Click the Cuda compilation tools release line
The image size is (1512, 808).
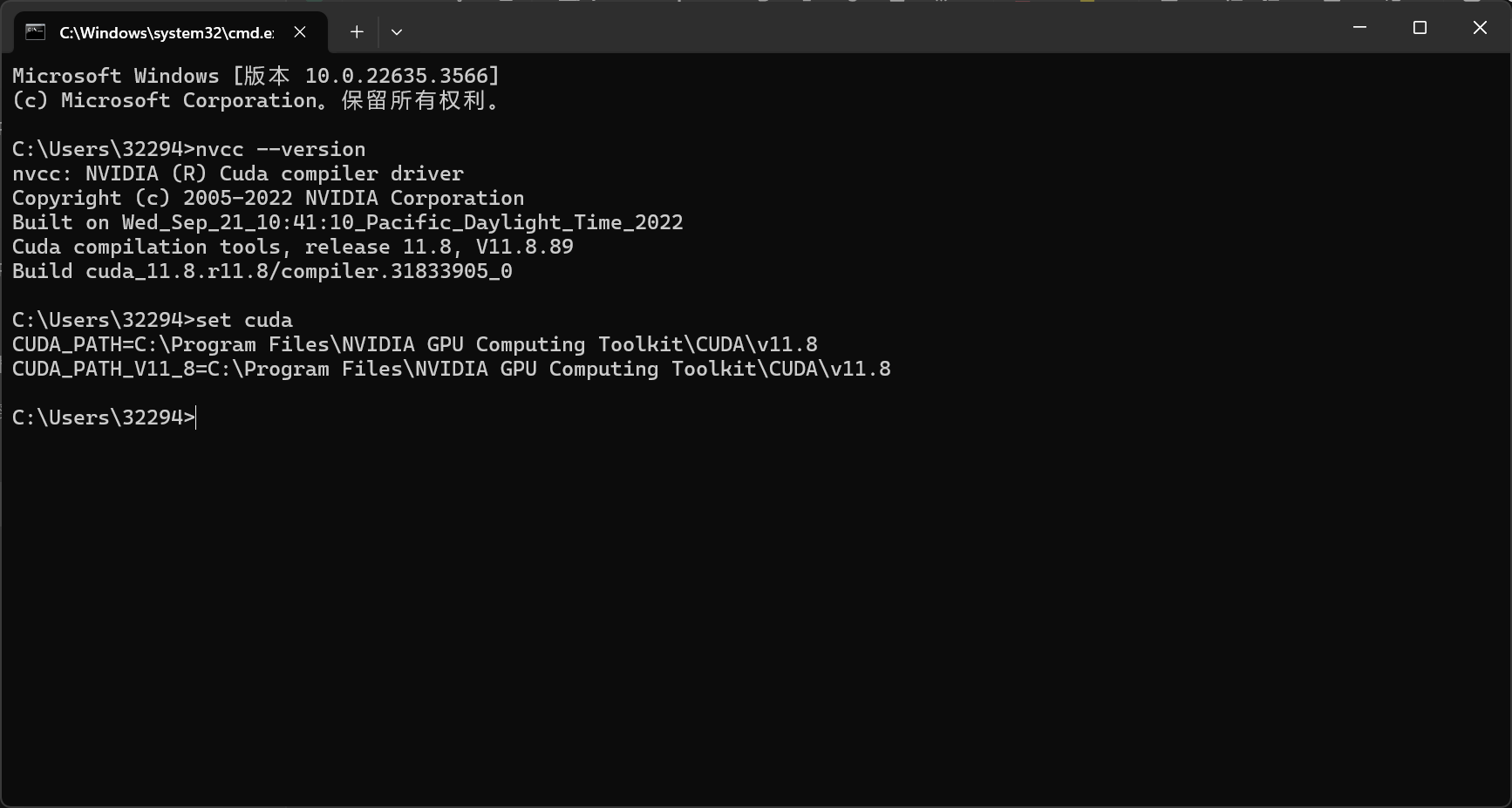pos(292,247)
